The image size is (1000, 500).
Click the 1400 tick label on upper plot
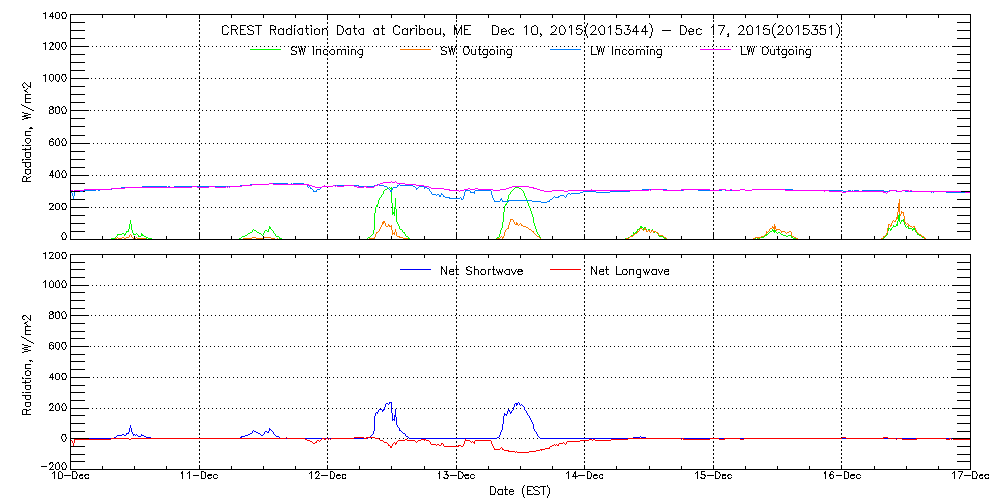(x=53, y=17)
